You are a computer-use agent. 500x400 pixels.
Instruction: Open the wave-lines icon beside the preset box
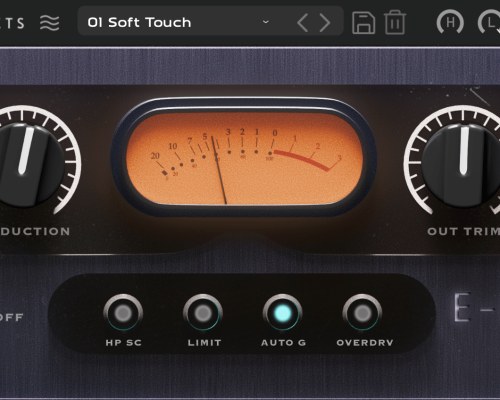point(50,23)
